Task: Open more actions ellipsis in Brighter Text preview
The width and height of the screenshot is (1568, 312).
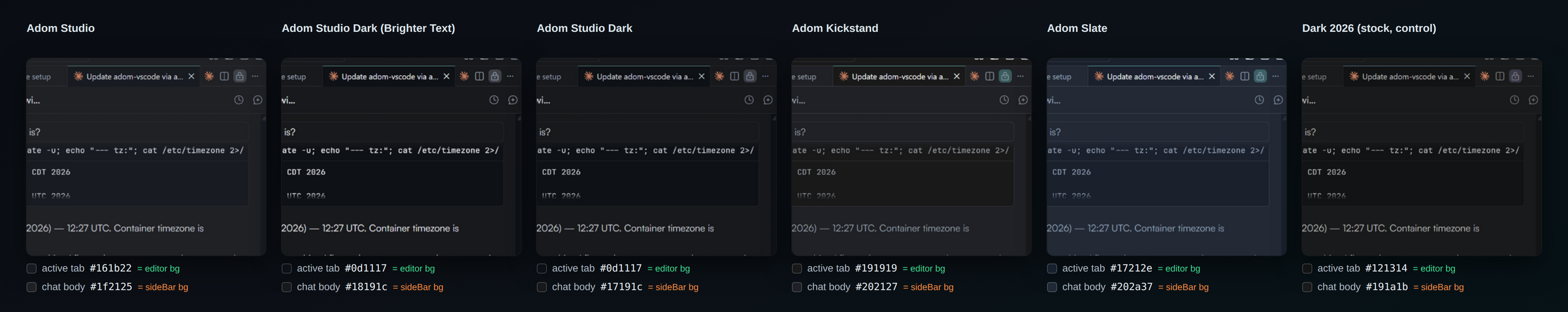Action: pos(510,76)
